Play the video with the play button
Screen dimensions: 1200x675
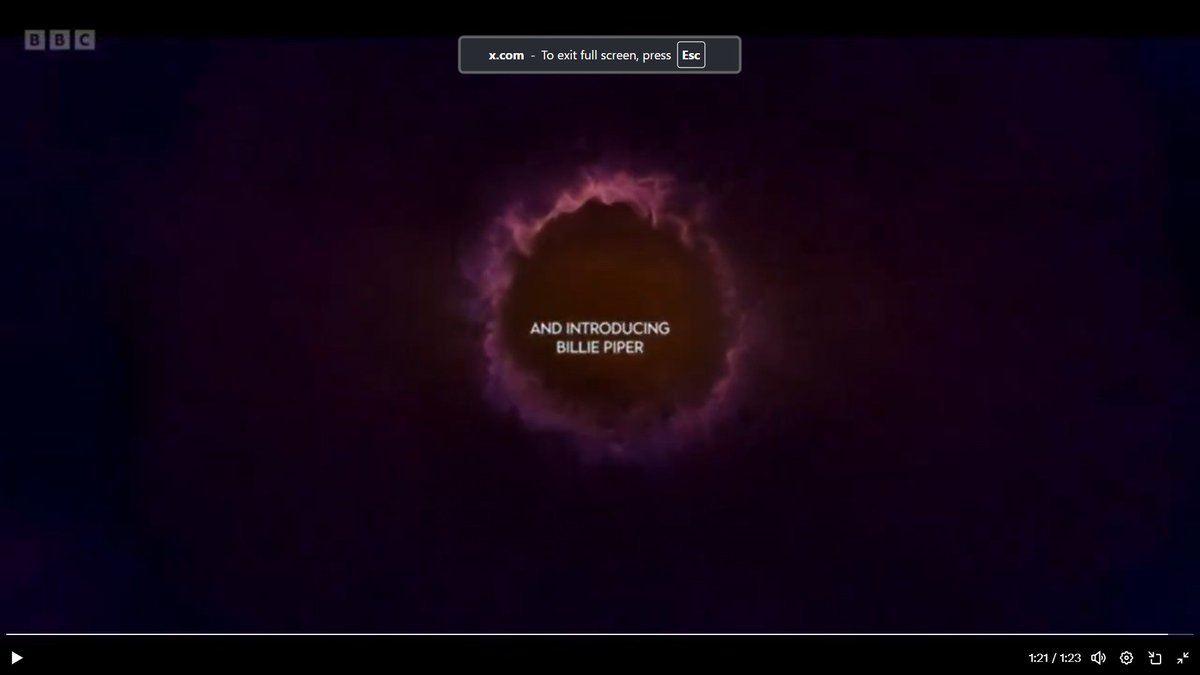pyautogui.click(x=16, y=658)
